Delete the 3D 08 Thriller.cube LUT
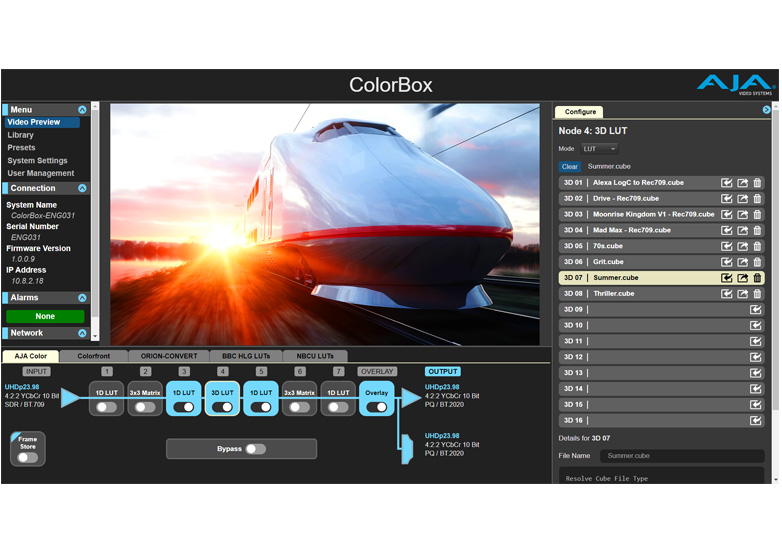The image size is (782, 552). (x=757, y=294)
